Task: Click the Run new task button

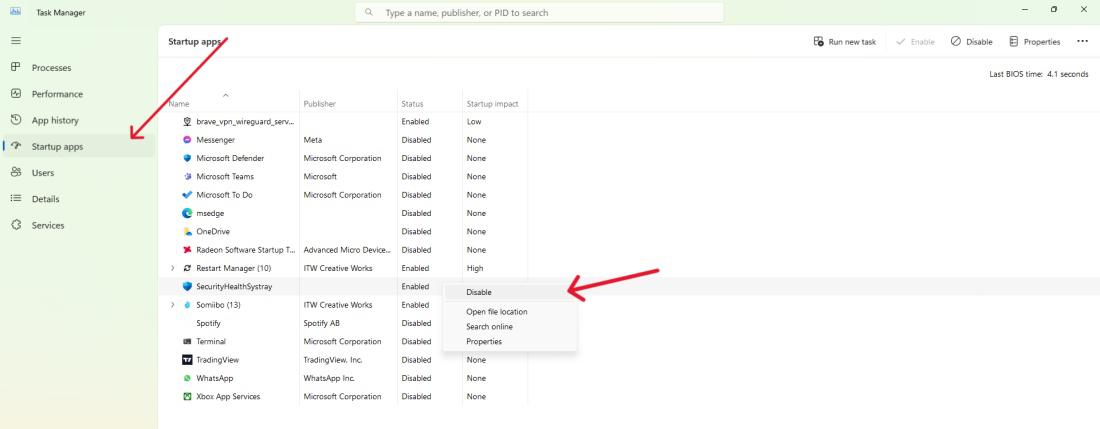Action: click(845, 41)
